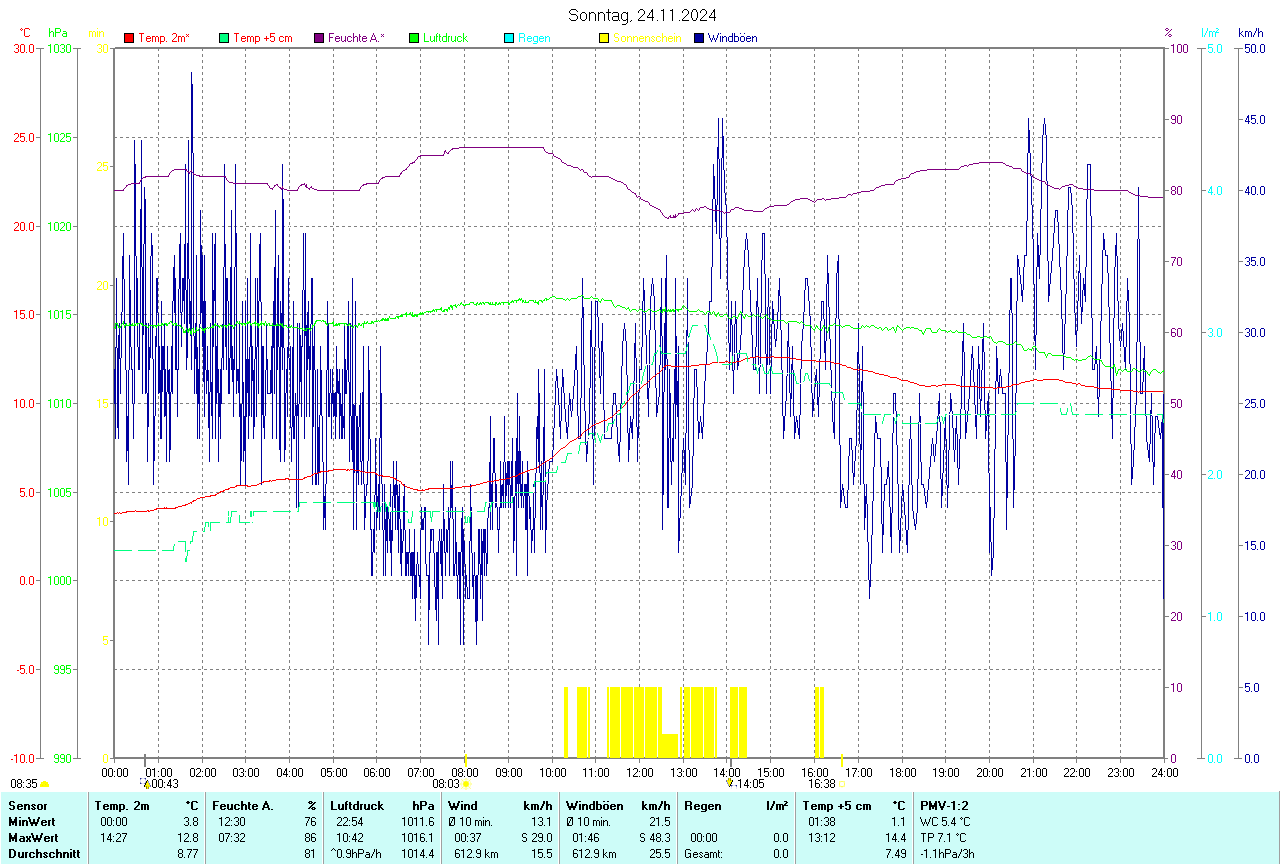This screenshot has width=1280, height=864.
Task: Click the 'Sonnenschein' legend label
Action: [x=647, y=38]
